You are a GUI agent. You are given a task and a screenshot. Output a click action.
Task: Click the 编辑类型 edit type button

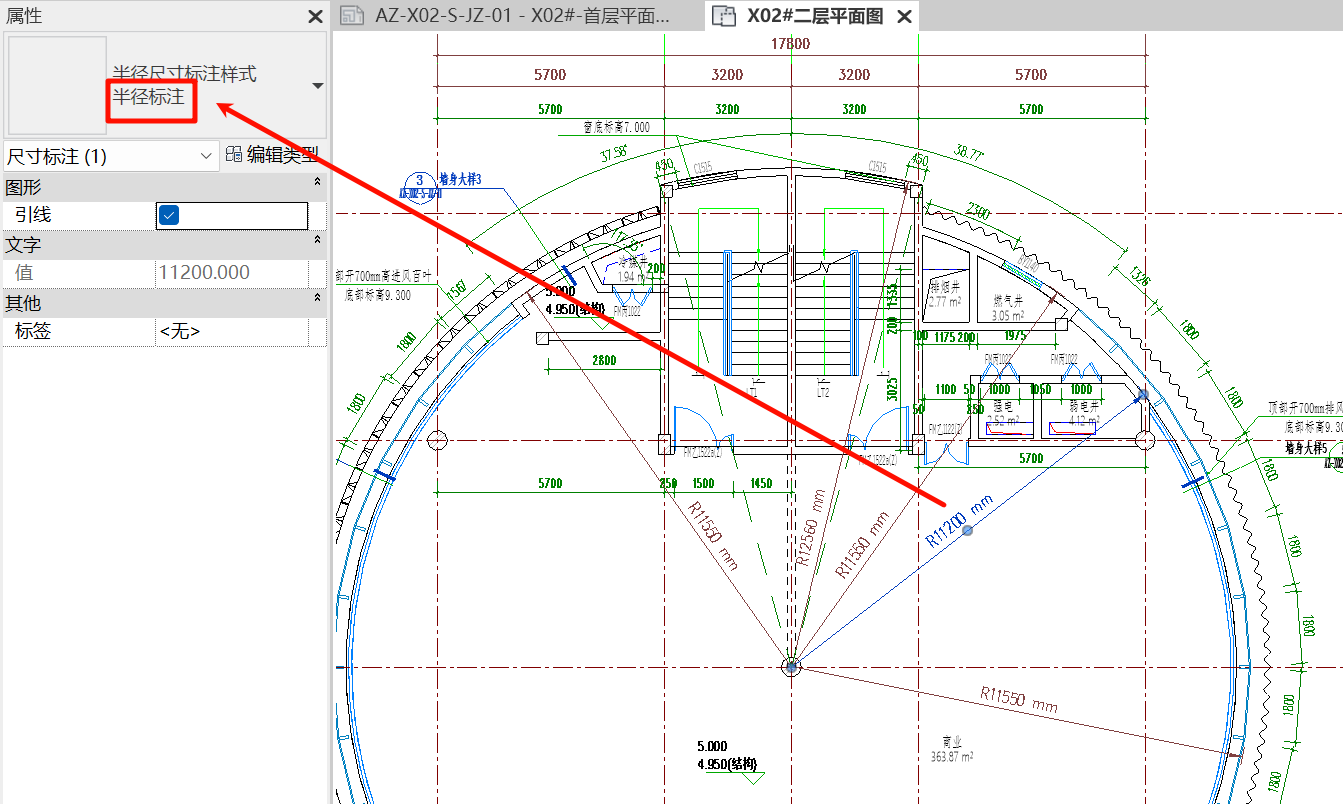tap(272, 155)
